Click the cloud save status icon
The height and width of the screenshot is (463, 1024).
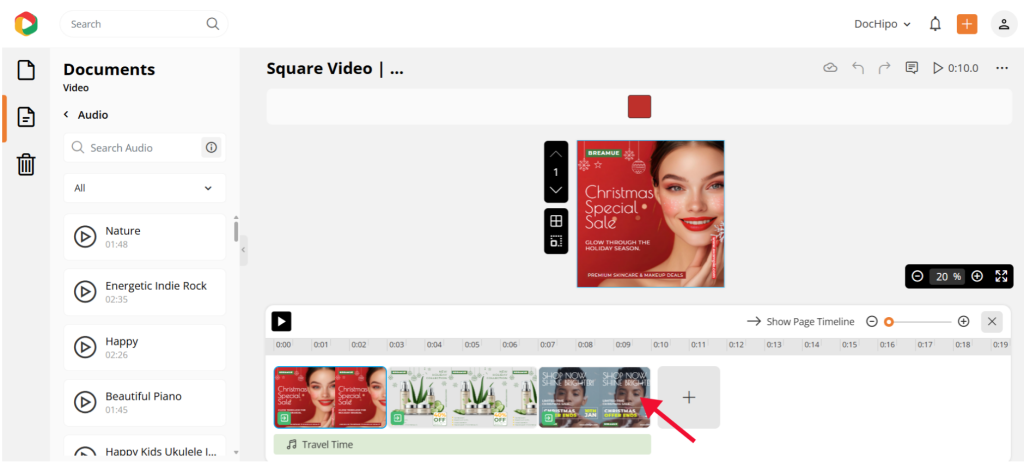tap(830, 68)
